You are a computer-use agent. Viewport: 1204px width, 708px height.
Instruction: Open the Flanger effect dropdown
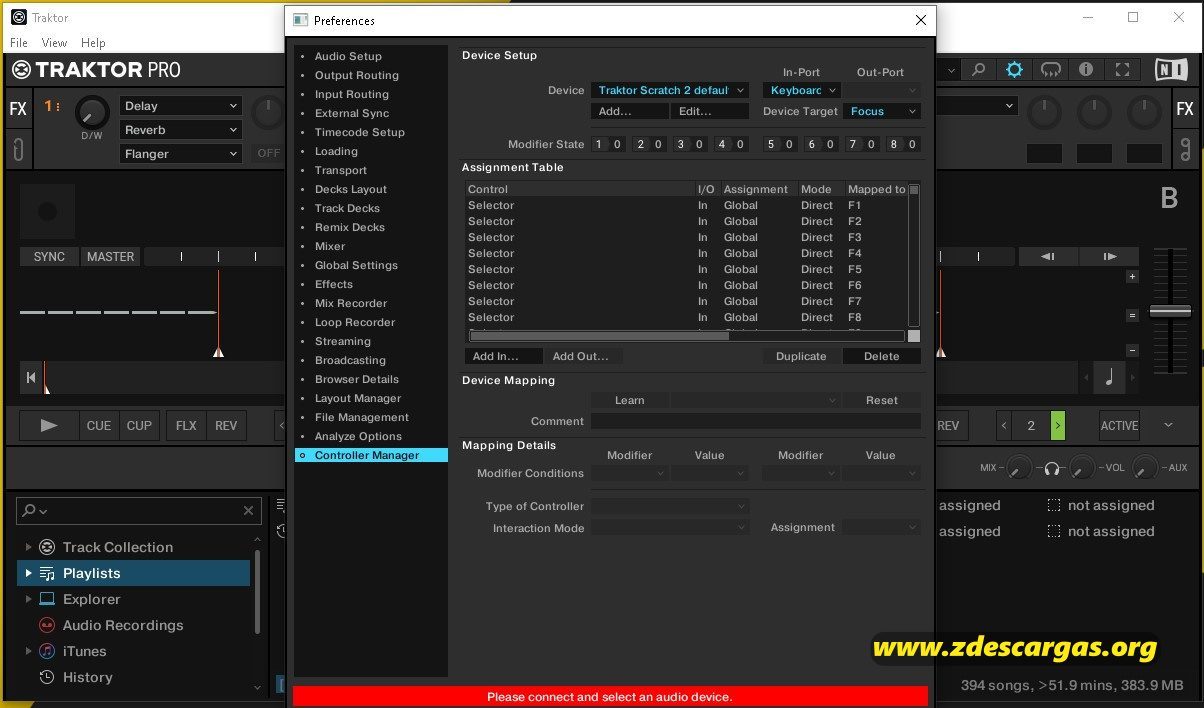point(181,154)
